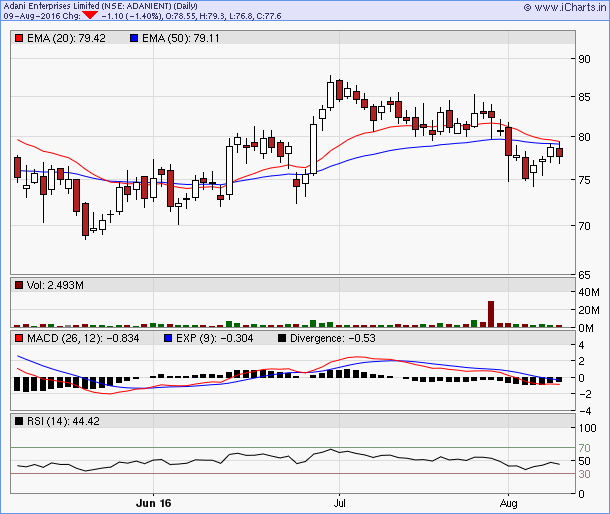Click the last candlestick on the price chart

click(x=559, y=153)
